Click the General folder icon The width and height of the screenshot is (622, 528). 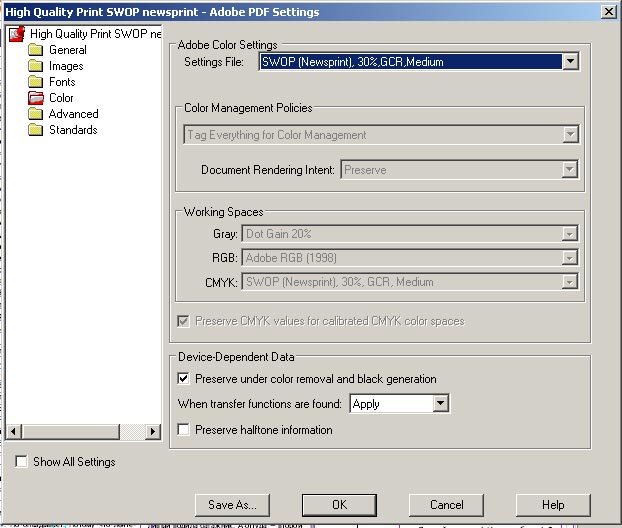tap(36, 50)
